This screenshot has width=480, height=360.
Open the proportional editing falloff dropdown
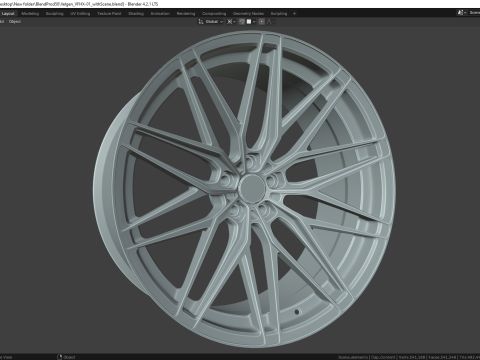point(270,22)
